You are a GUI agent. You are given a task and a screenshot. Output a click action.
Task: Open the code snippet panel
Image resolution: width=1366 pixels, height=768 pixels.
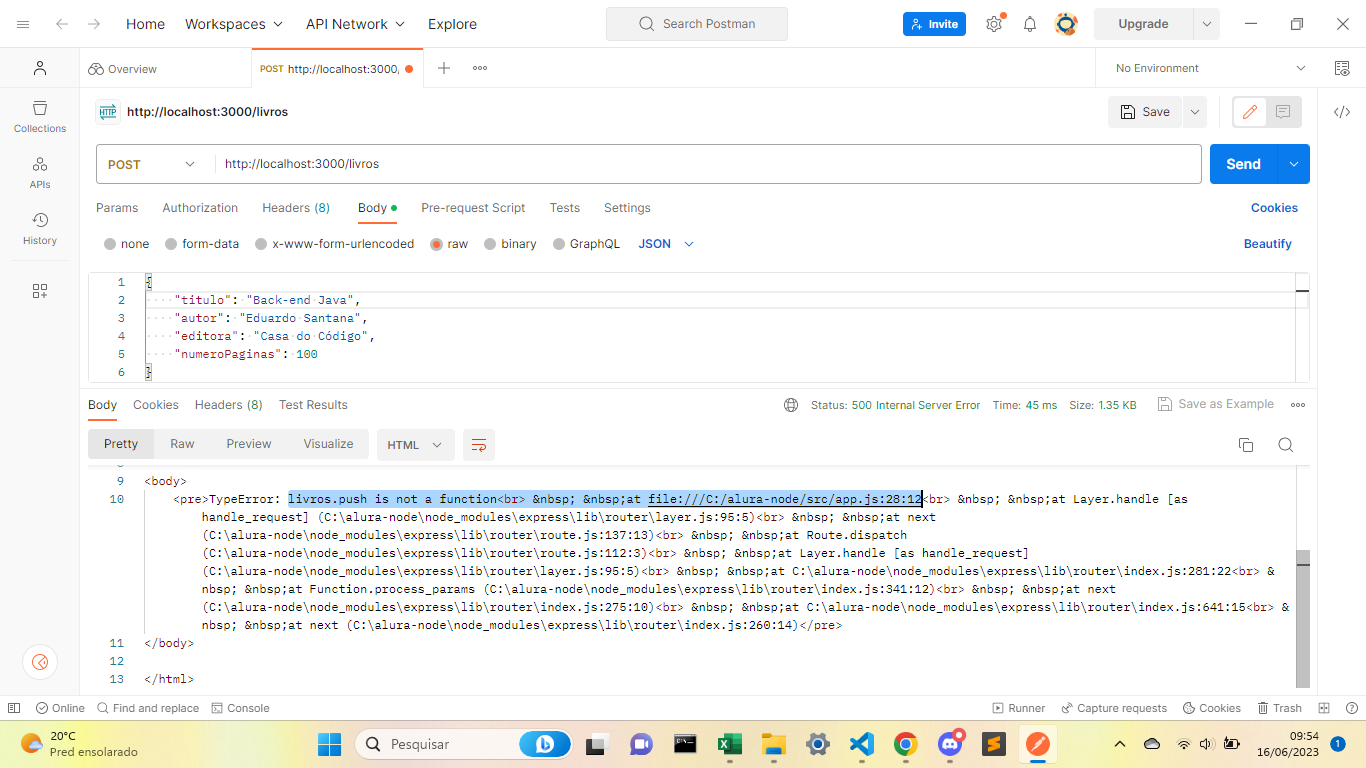[1342, 112]
